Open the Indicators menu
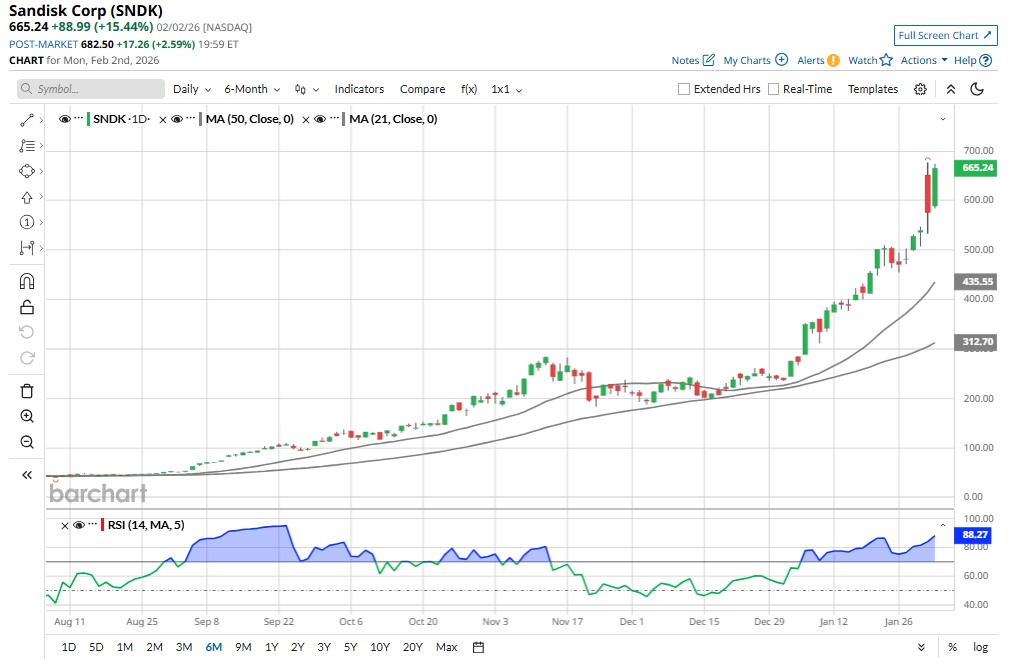The image size is (1015, 666). (359, 89)
